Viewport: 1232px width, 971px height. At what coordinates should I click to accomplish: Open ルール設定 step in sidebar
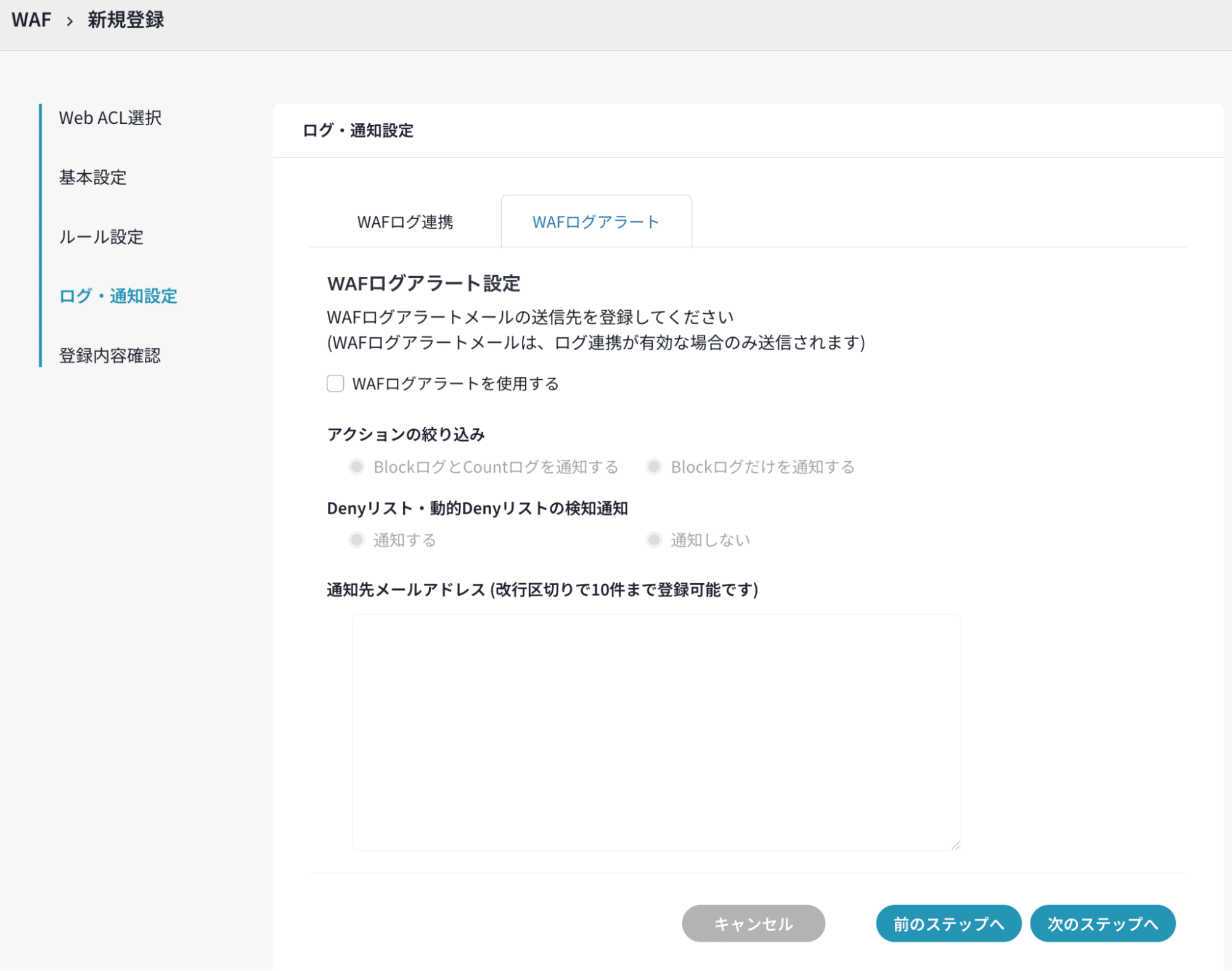101,237
